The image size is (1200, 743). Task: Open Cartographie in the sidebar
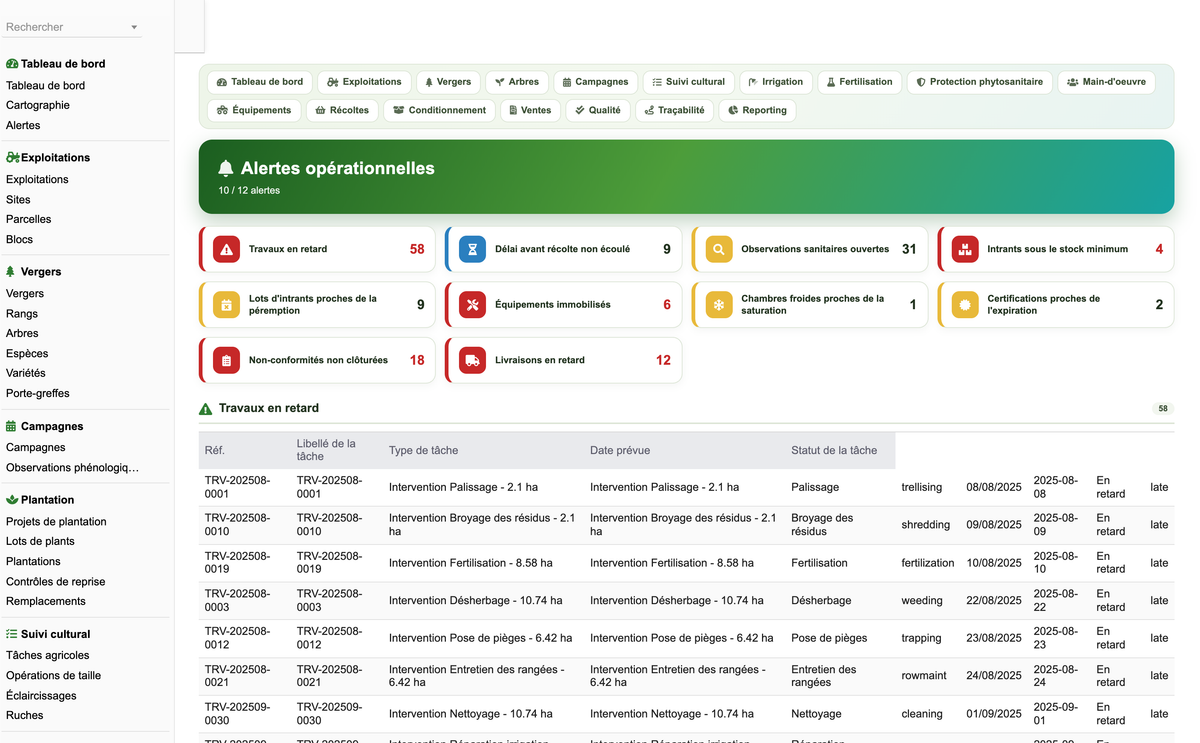point(38,105)
